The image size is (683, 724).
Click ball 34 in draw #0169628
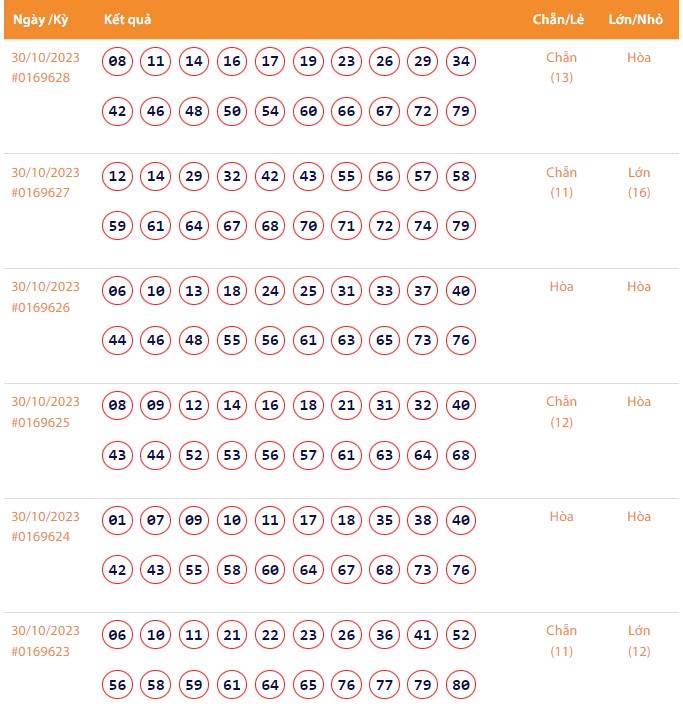click(x=461, y=62)
